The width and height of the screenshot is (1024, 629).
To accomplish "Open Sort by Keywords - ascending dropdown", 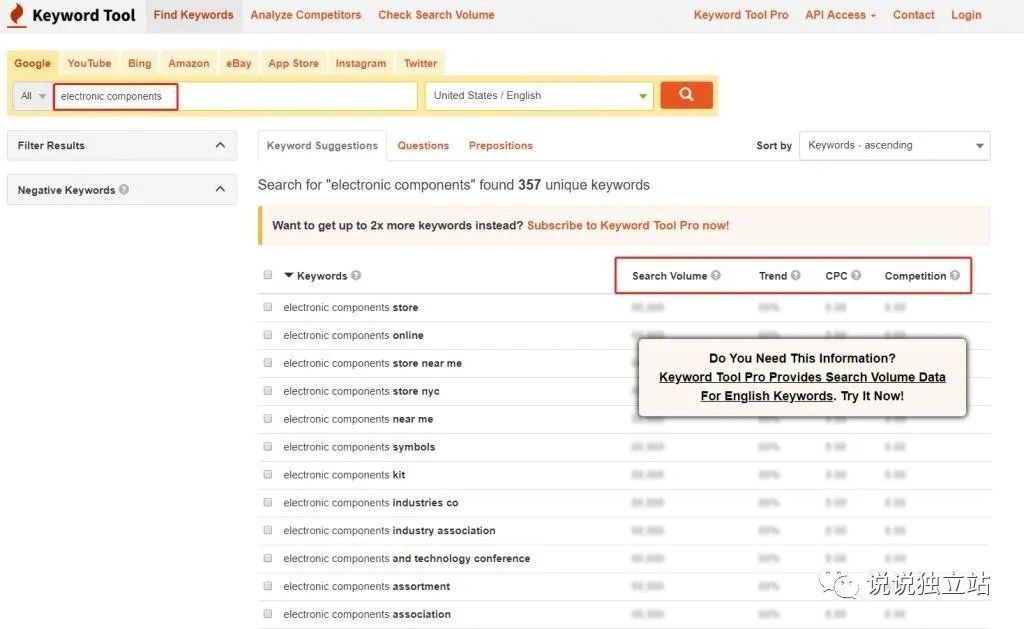I will tap(895, 145).
